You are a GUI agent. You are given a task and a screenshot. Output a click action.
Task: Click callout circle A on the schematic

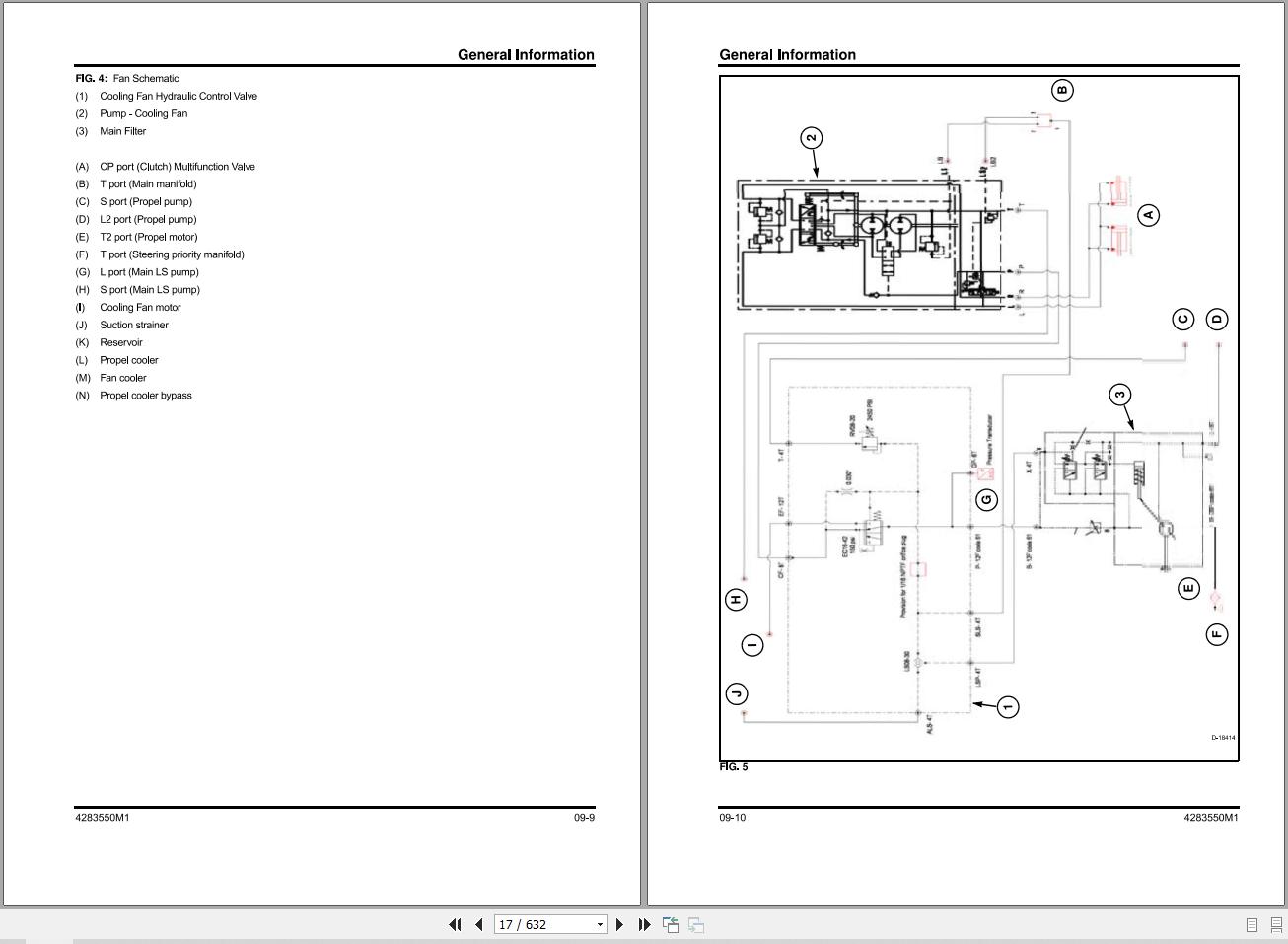pos(1147,214)
